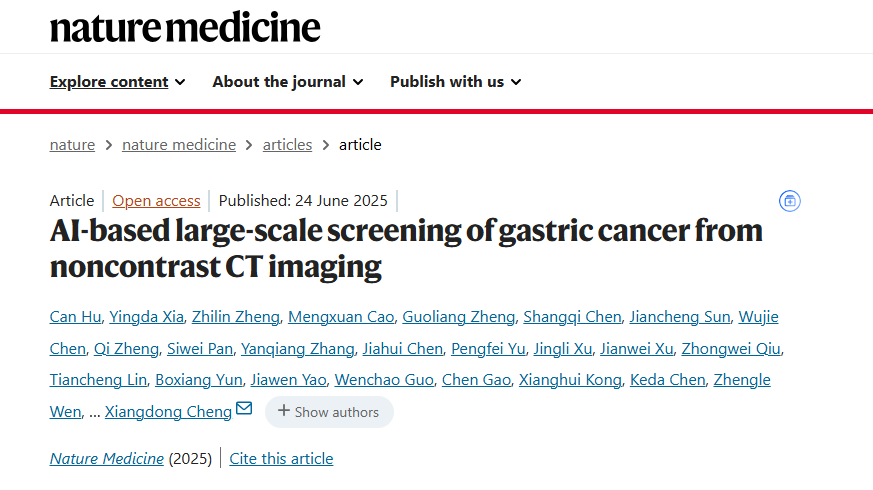Image resolution: width=873 pixels, height=490 pixels.
Task: Navigate to articles breadcrumb
Action: tap(287, 145)
